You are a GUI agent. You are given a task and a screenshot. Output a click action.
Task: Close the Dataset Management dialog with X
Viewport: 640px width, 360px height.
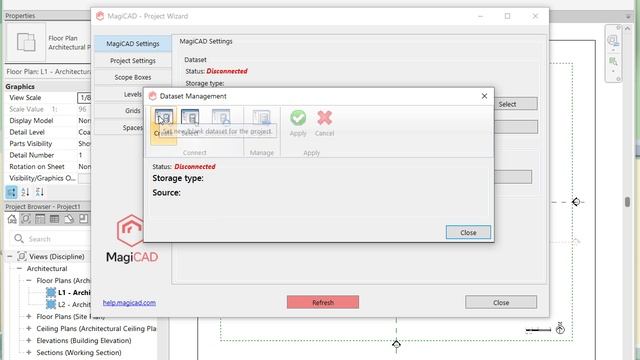(x=484, y=96)
